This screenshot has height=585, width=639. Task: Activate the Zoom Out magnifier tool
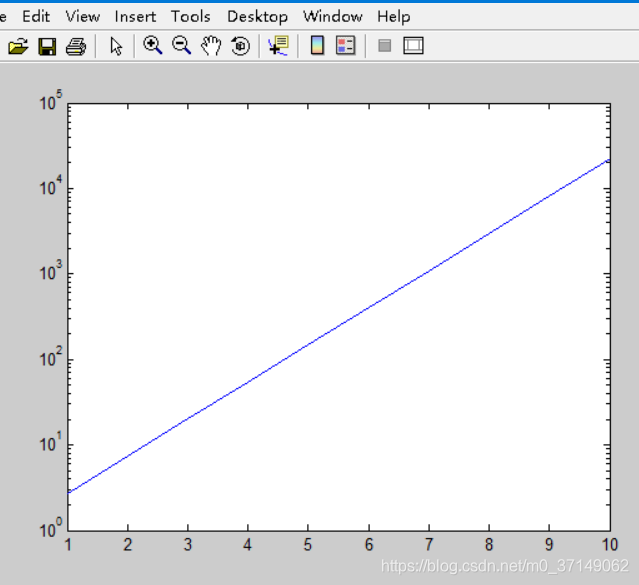[x=181, y=45]
